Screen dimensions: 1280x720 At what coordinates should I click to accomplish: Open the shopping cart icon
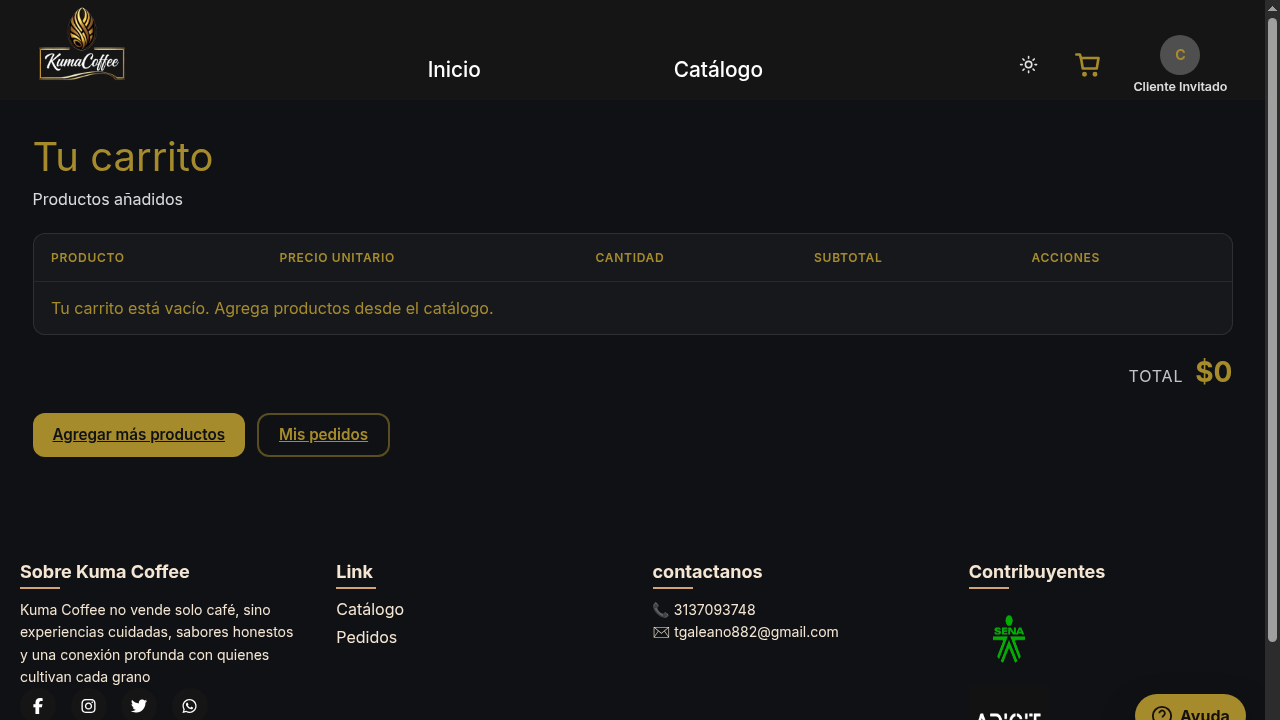pos(1087,65)
